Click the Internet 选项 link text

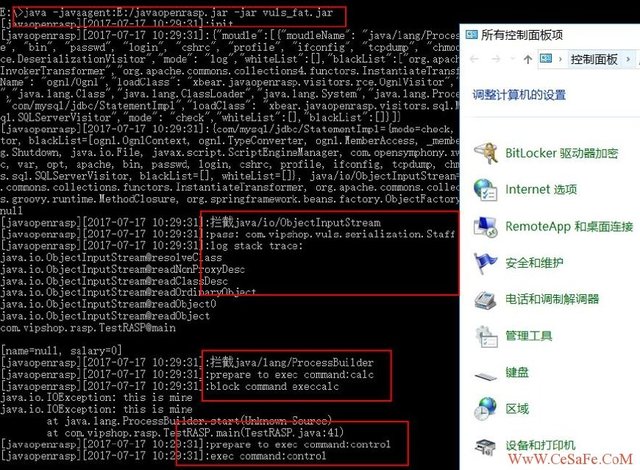(x=541, y=190)
